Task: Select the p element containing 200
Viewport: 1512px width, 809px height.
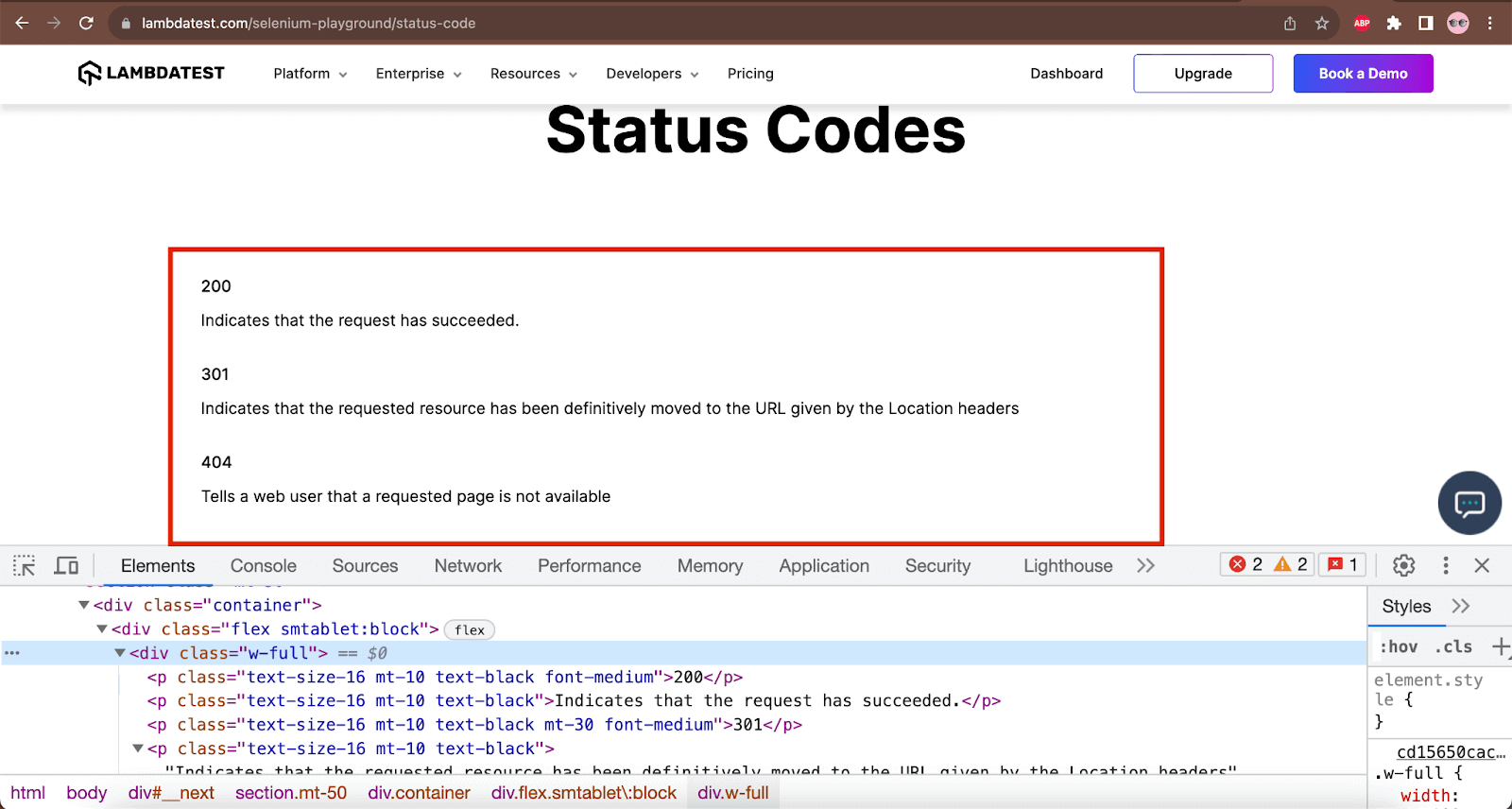Action: (x=444, y=677)
